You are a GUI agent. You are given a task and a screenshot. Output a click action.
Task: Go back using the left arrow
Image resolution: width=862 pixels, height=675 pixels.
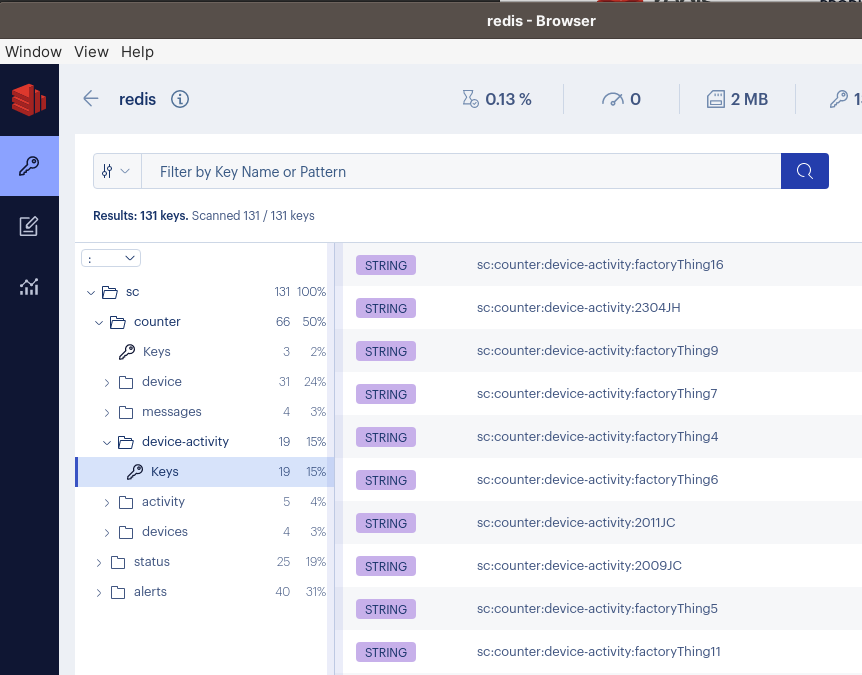point(91,99)
